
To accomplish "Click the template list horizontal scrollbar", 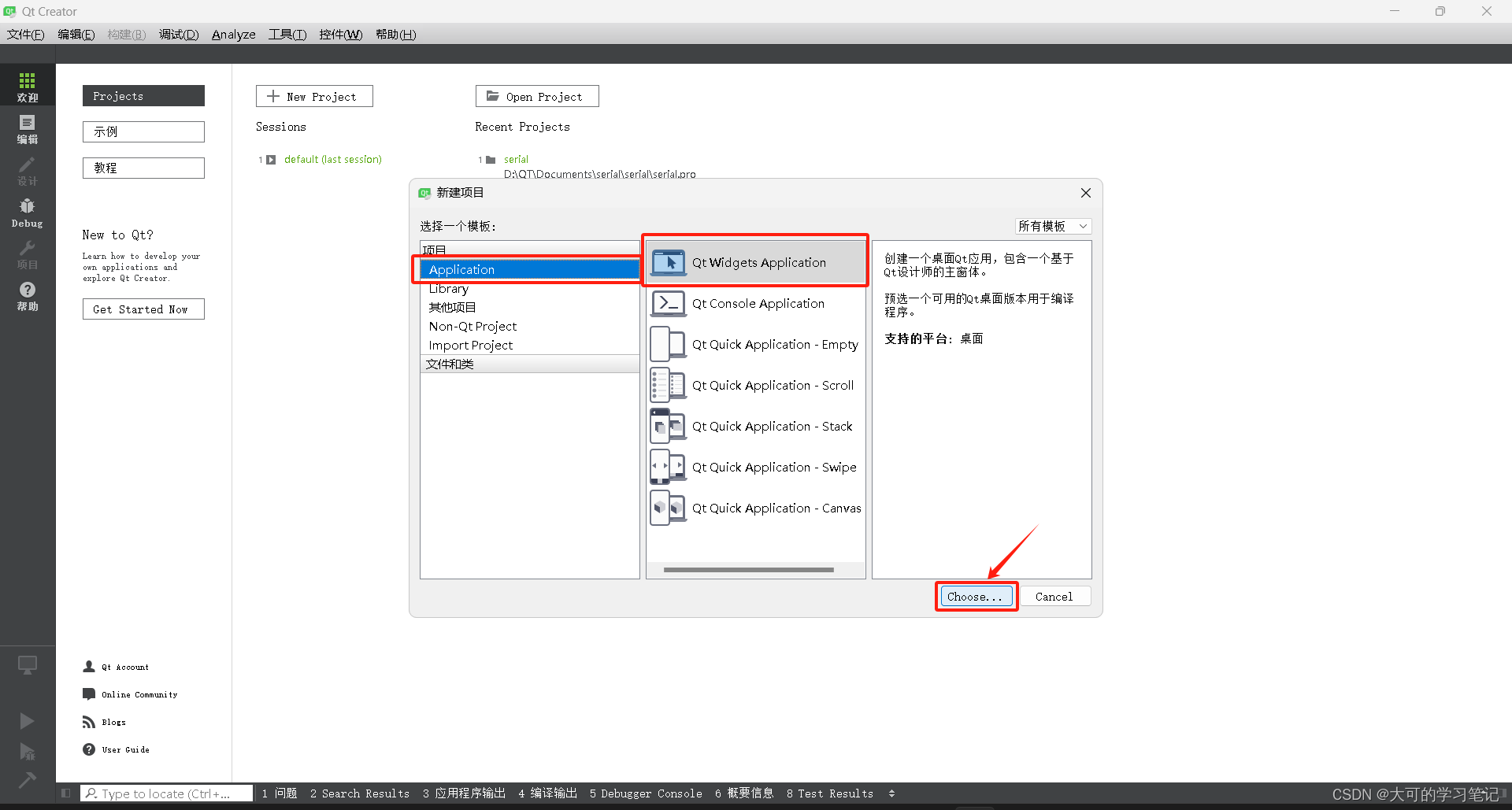I will pos(749,570).
